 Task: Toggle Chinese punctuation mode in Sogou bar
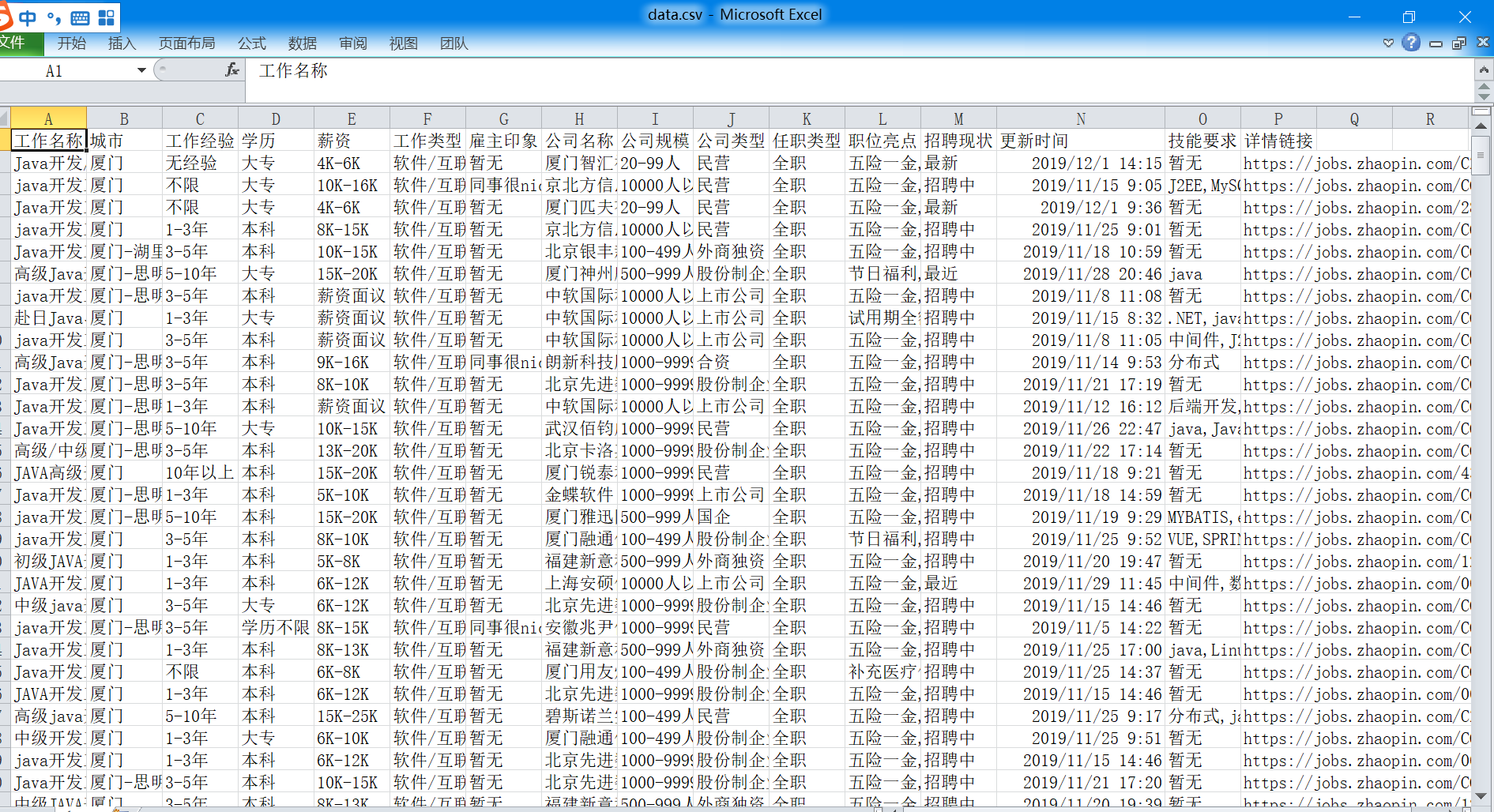(54, 17)
